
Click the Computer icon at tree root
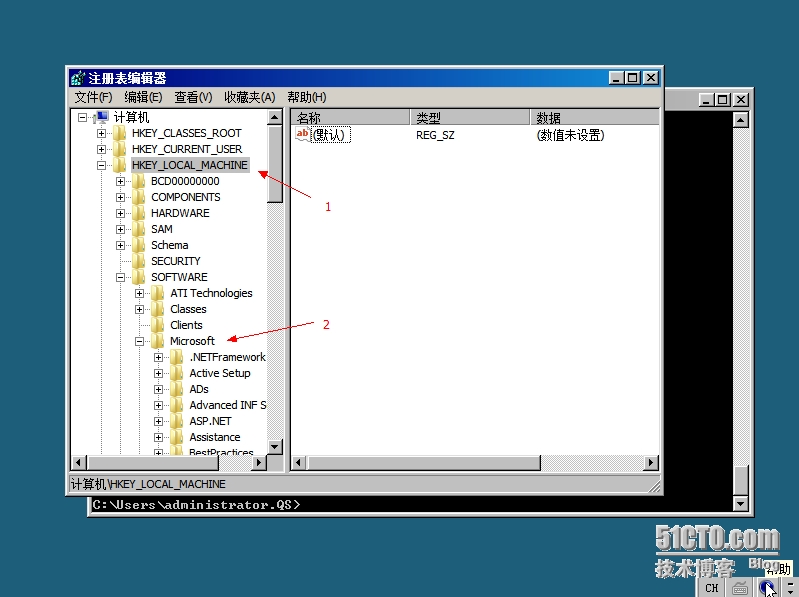[101, 117]
